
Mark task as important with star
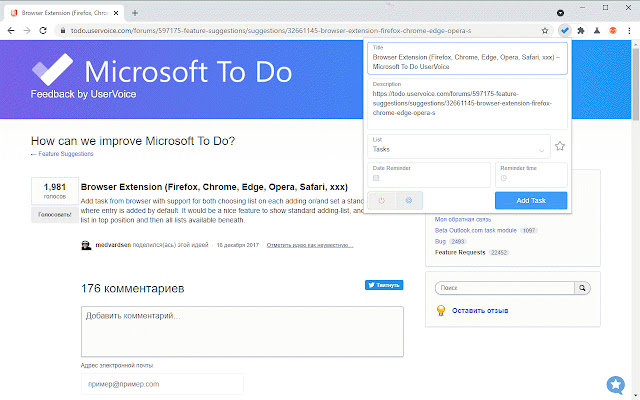click(x=560, y=146)
